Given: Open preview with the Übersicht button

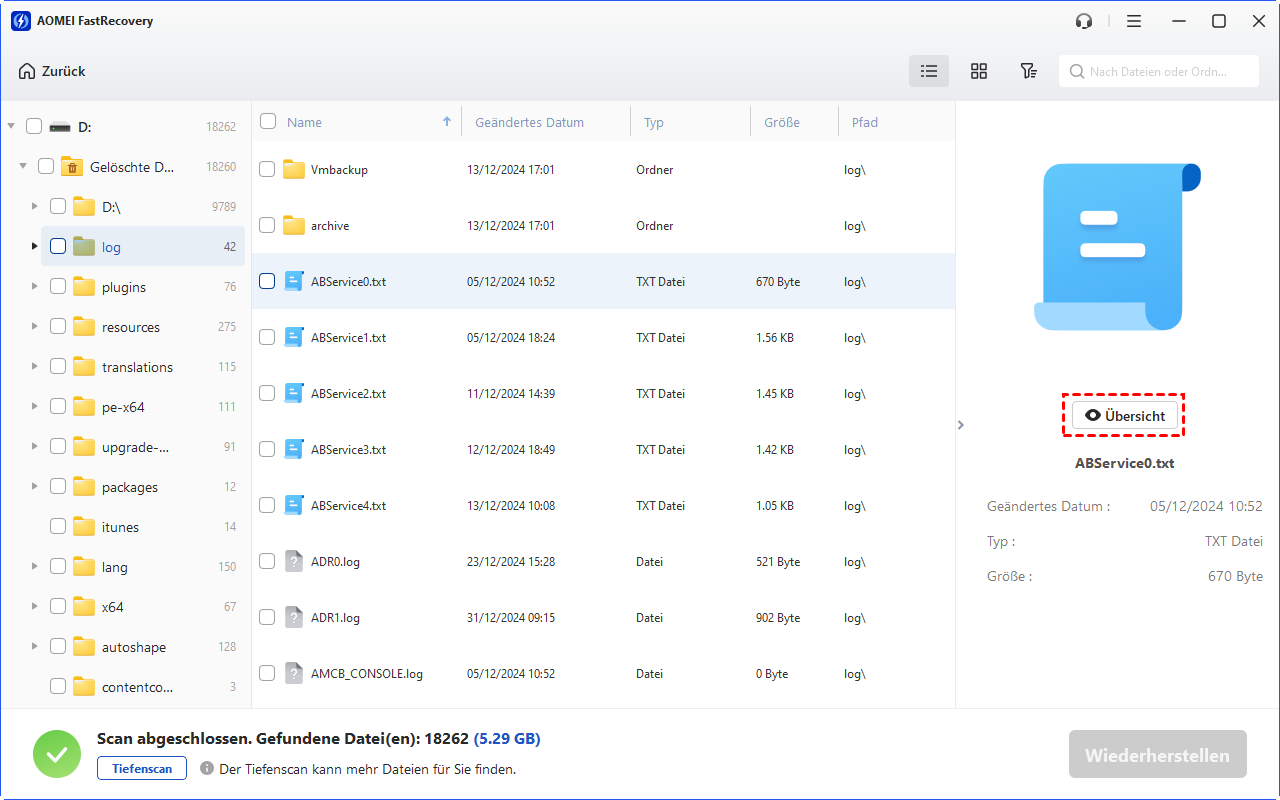Looking at the screenshot, I should point(1124,416).
